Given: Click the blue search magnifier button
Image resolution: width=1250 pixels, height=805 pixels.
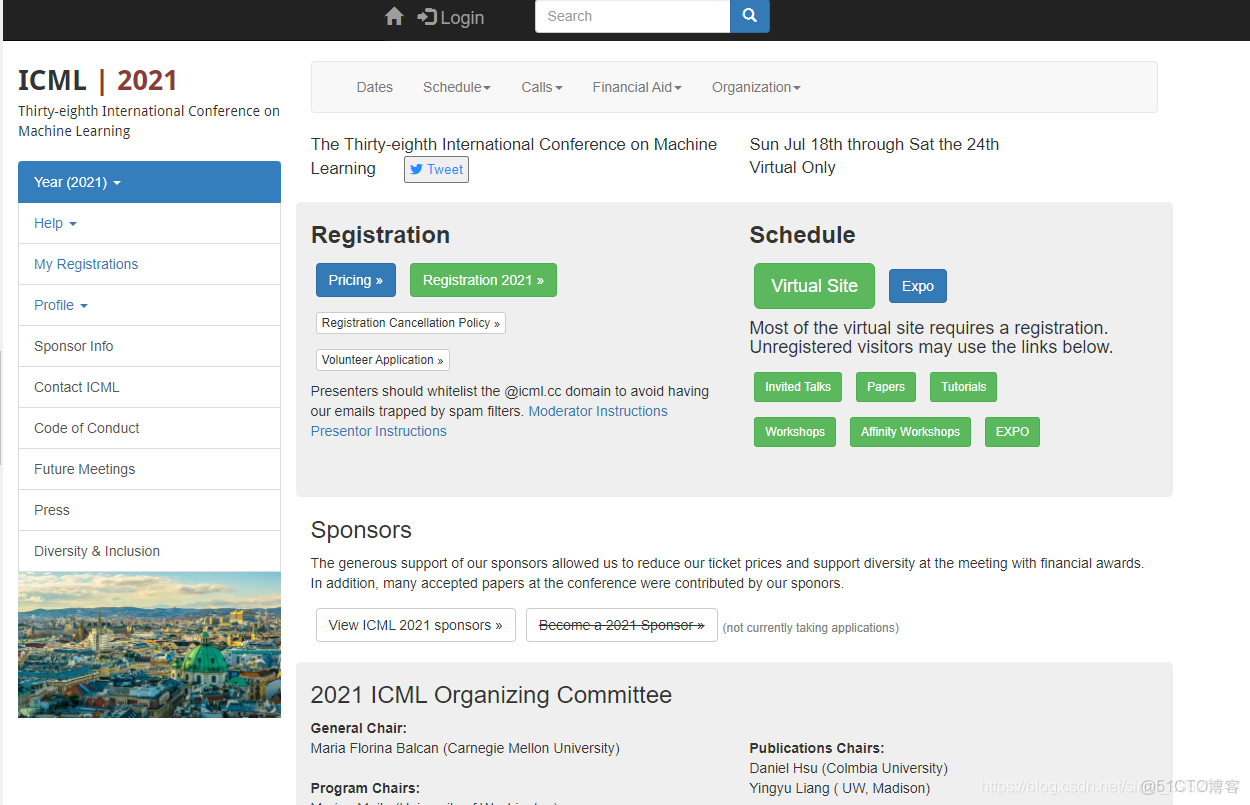Looking at the screenshot, I should coord(750,16).
